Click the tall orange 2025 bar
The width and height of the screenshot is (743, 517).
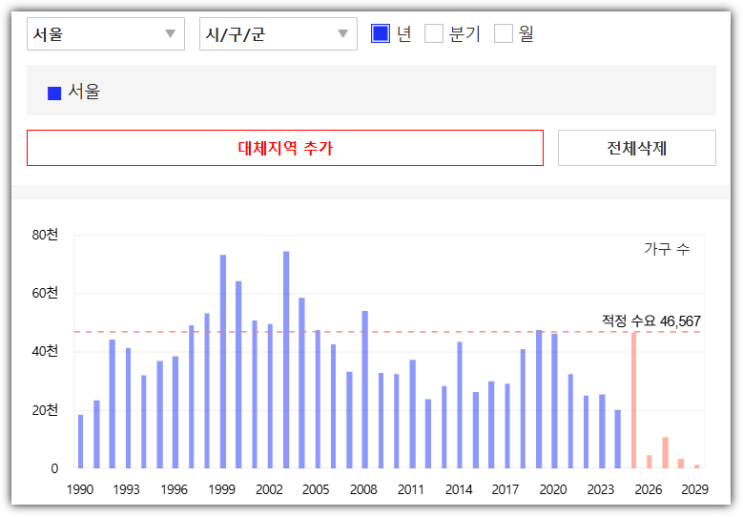tap(634, 400)
